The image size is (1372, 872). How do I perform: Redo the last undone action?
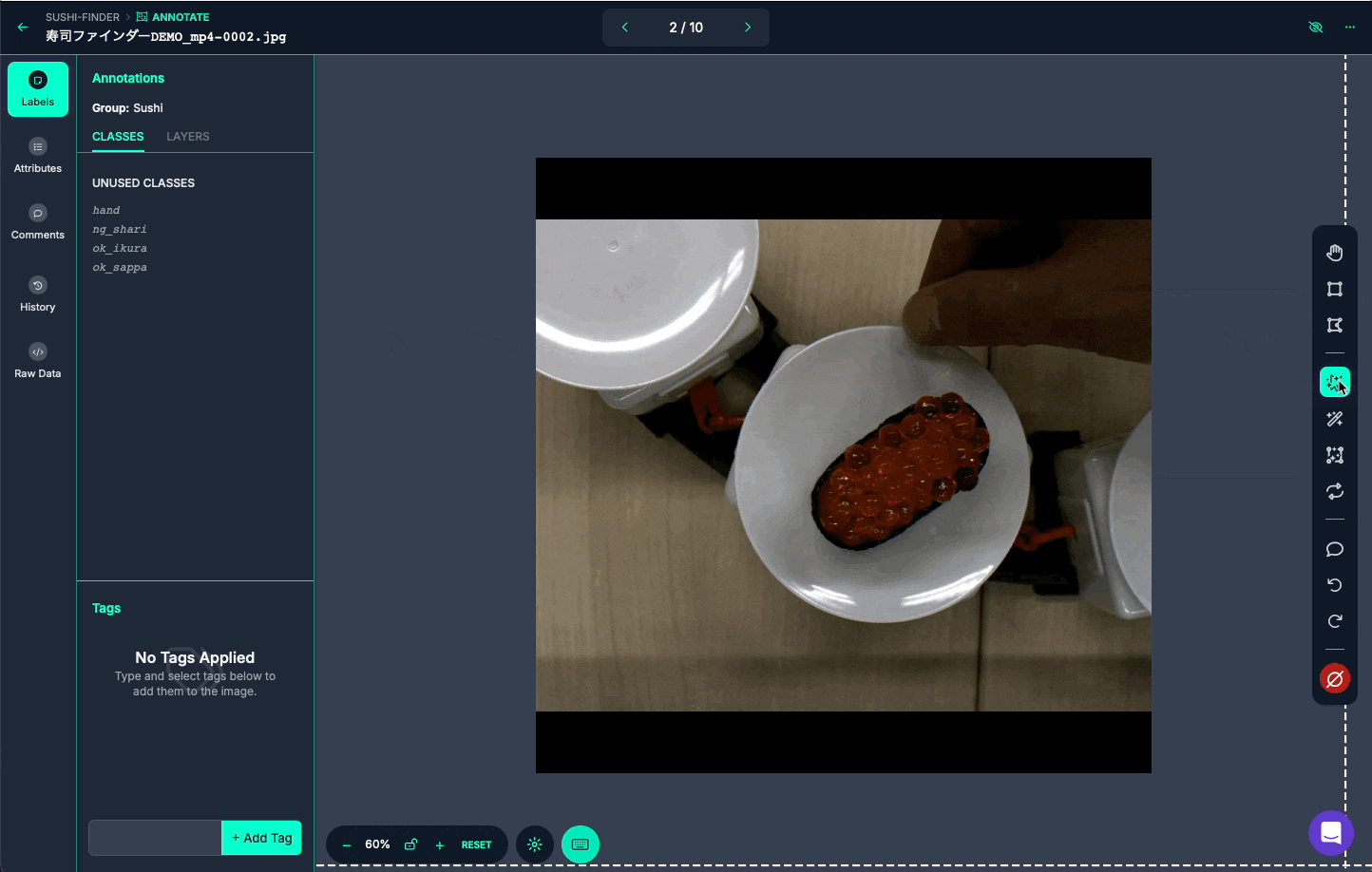(x=1334, y=620)
